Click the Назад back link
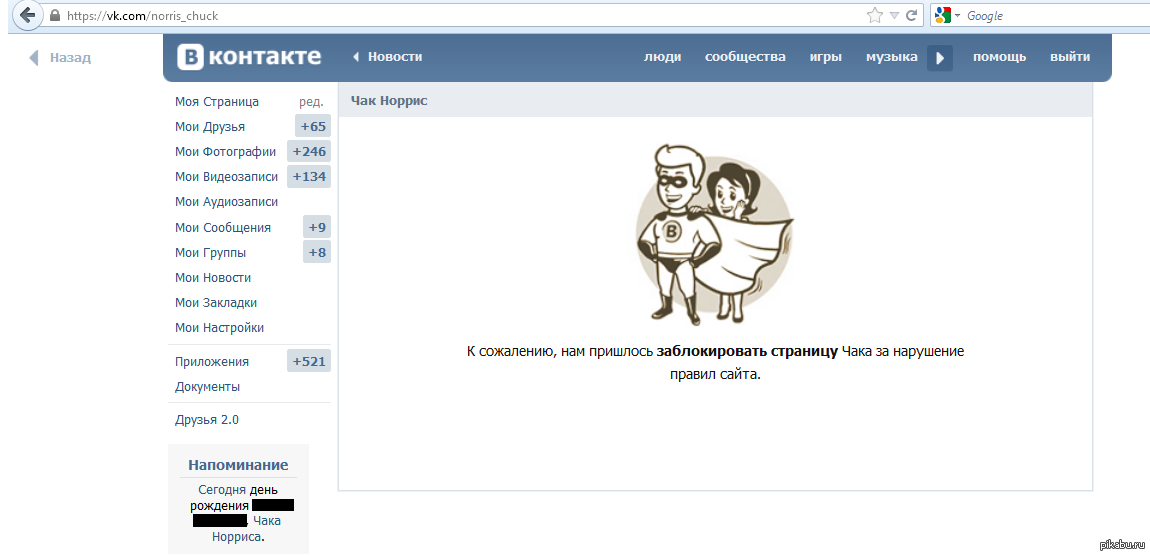This screenshot has width=1150, height=556. 61,58
